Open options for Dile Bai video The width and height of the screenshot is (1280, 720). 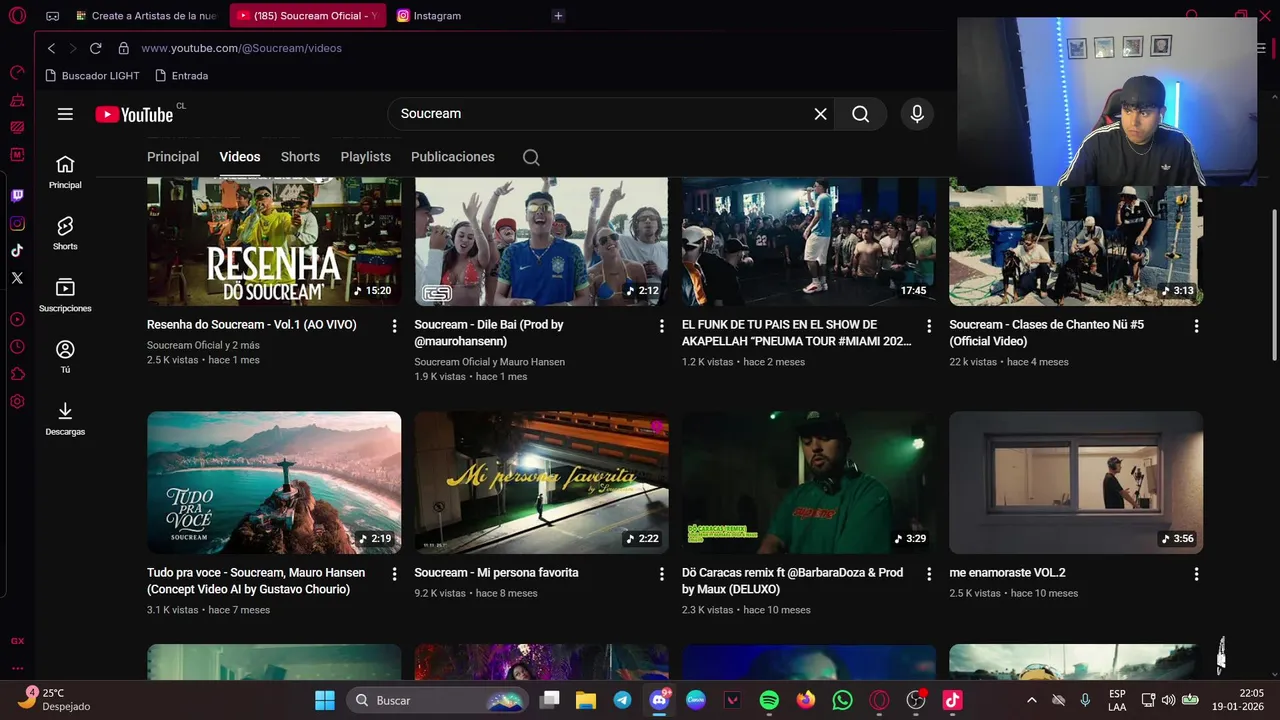661,326
